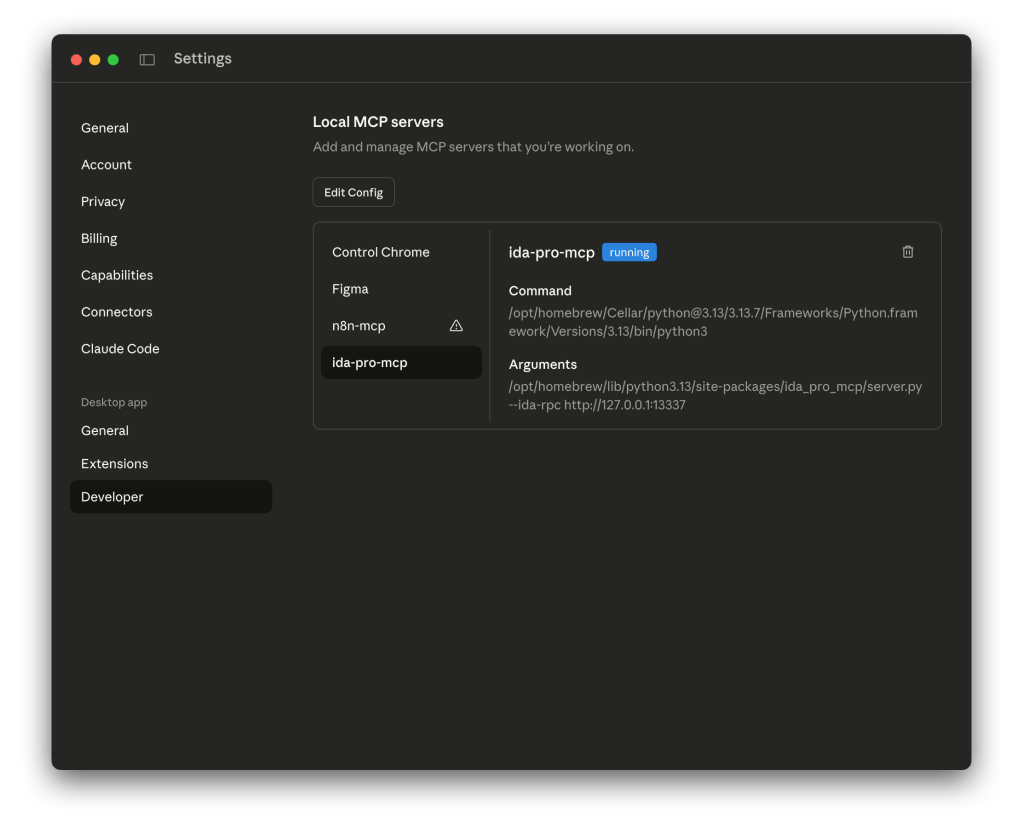Delete ida-pro-mcp server with trash icon

[907, 252]
